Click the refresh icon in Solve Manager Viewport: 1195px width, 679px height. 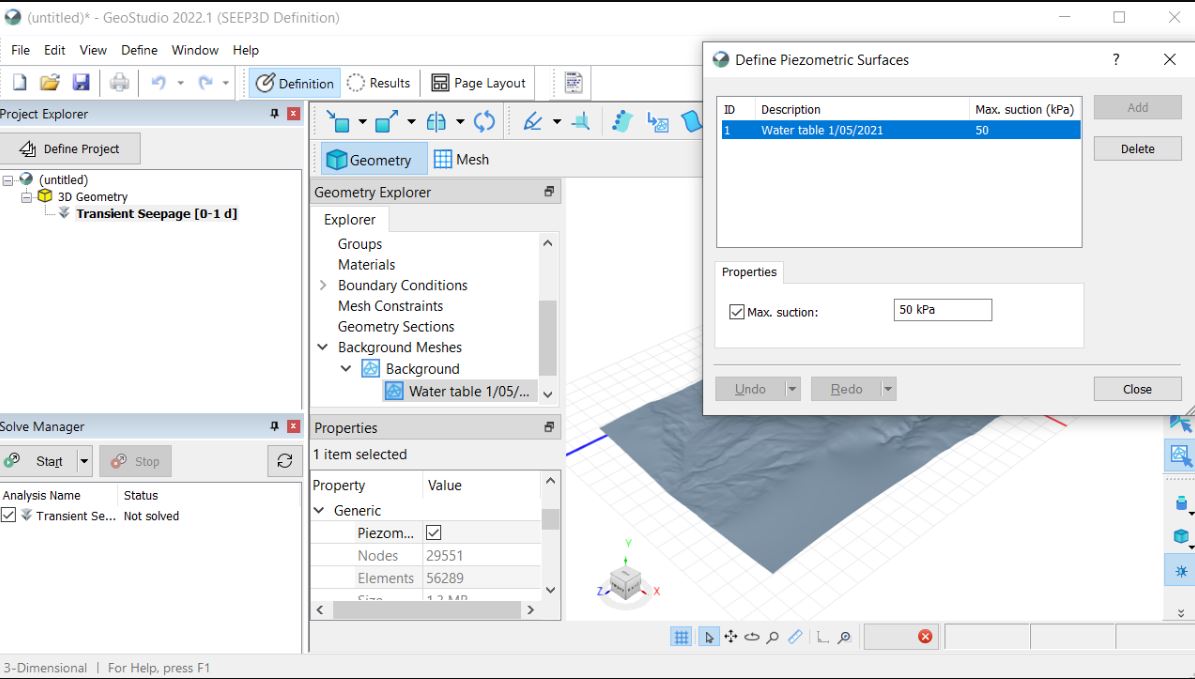tap(285, 461)
